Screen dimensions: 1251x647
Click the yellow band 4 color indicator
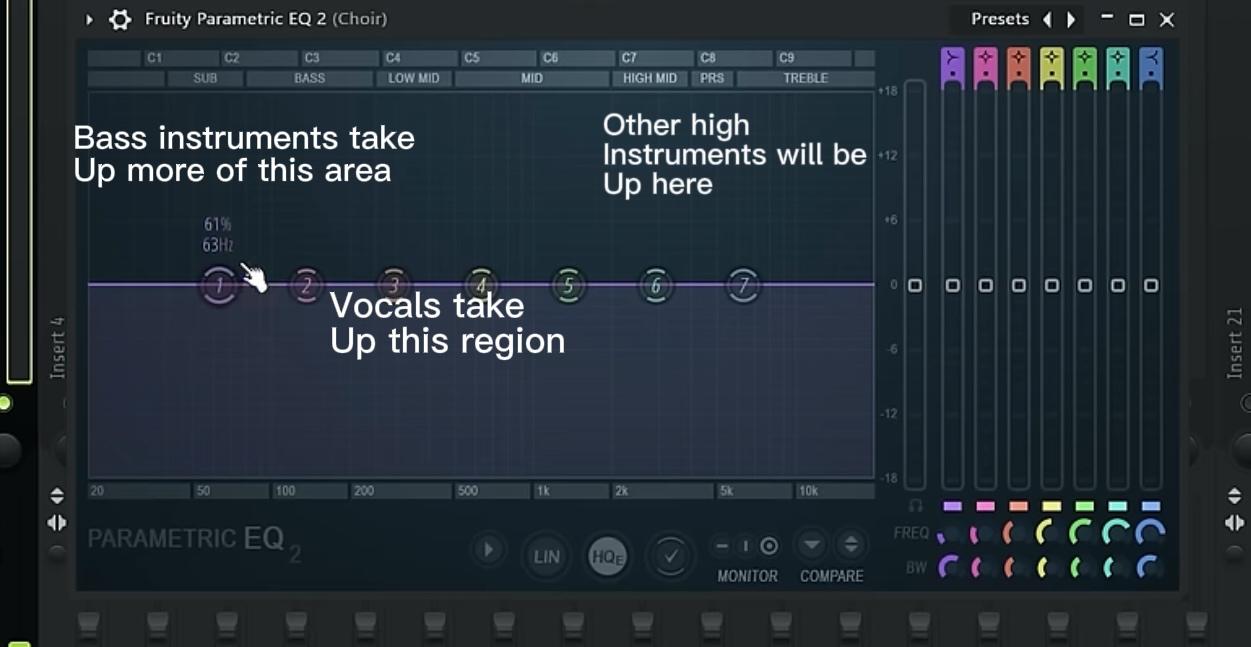point(1052,506)
